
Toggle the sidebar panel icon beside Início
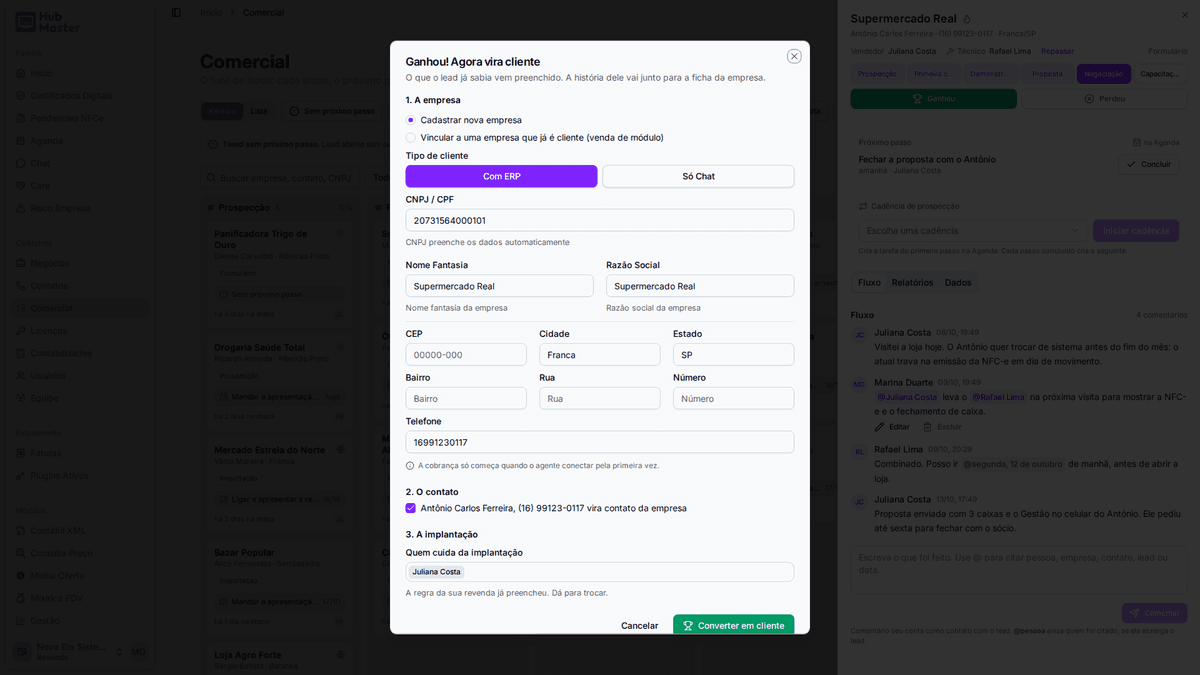[x=176, y=12]
